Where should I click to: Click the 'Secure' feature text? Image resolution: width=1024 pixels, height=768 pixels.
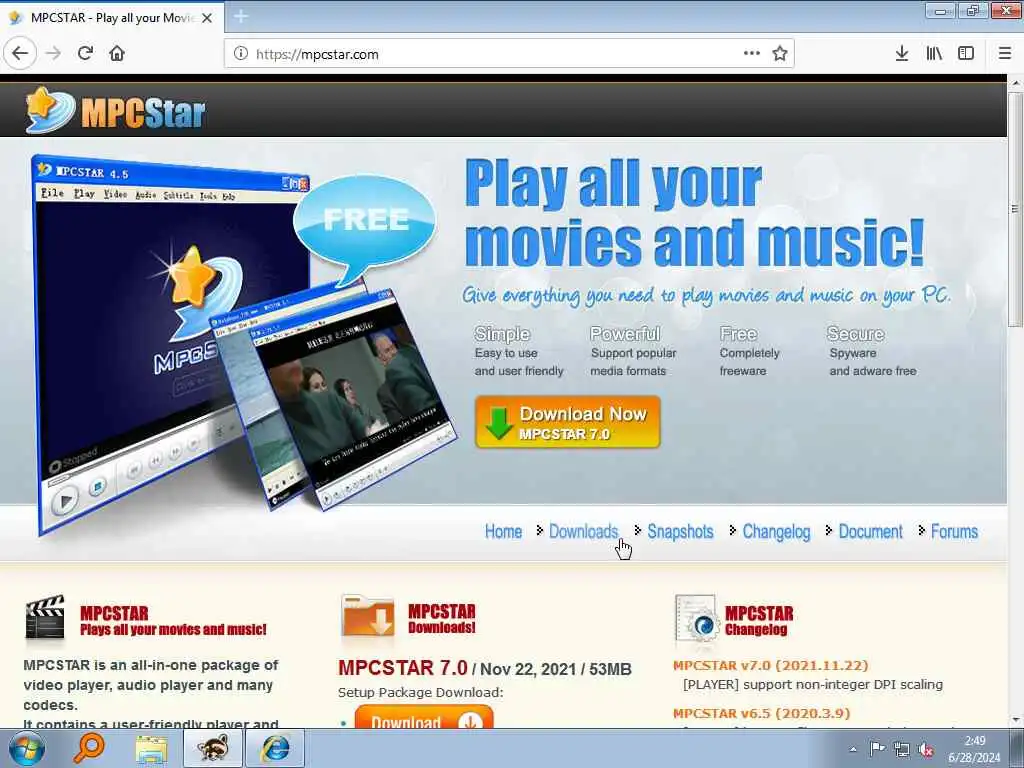click(x=856, y=334)
